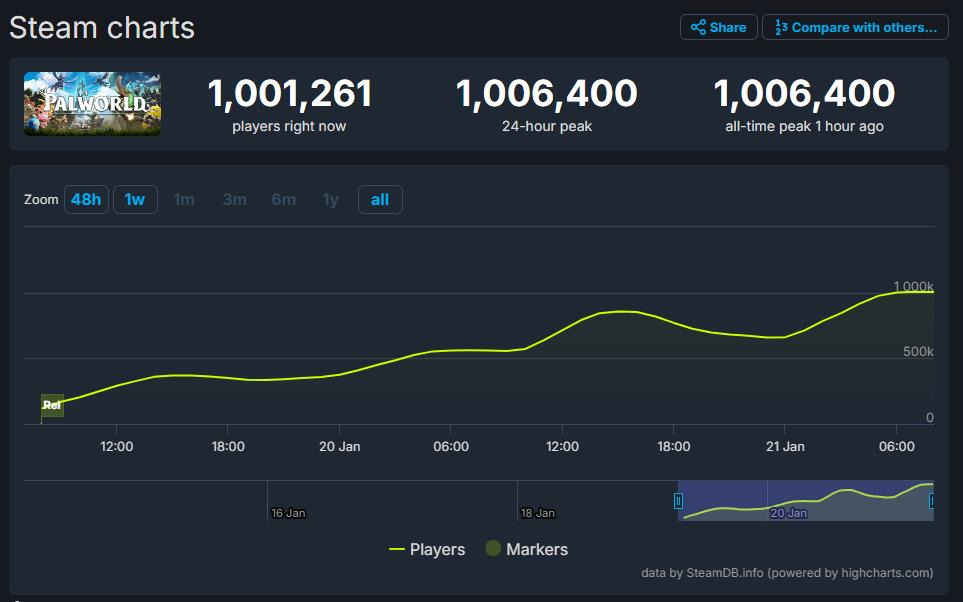Click the 16 Jan point in navigator
This screenshot has height=602, width=963.
288,512
